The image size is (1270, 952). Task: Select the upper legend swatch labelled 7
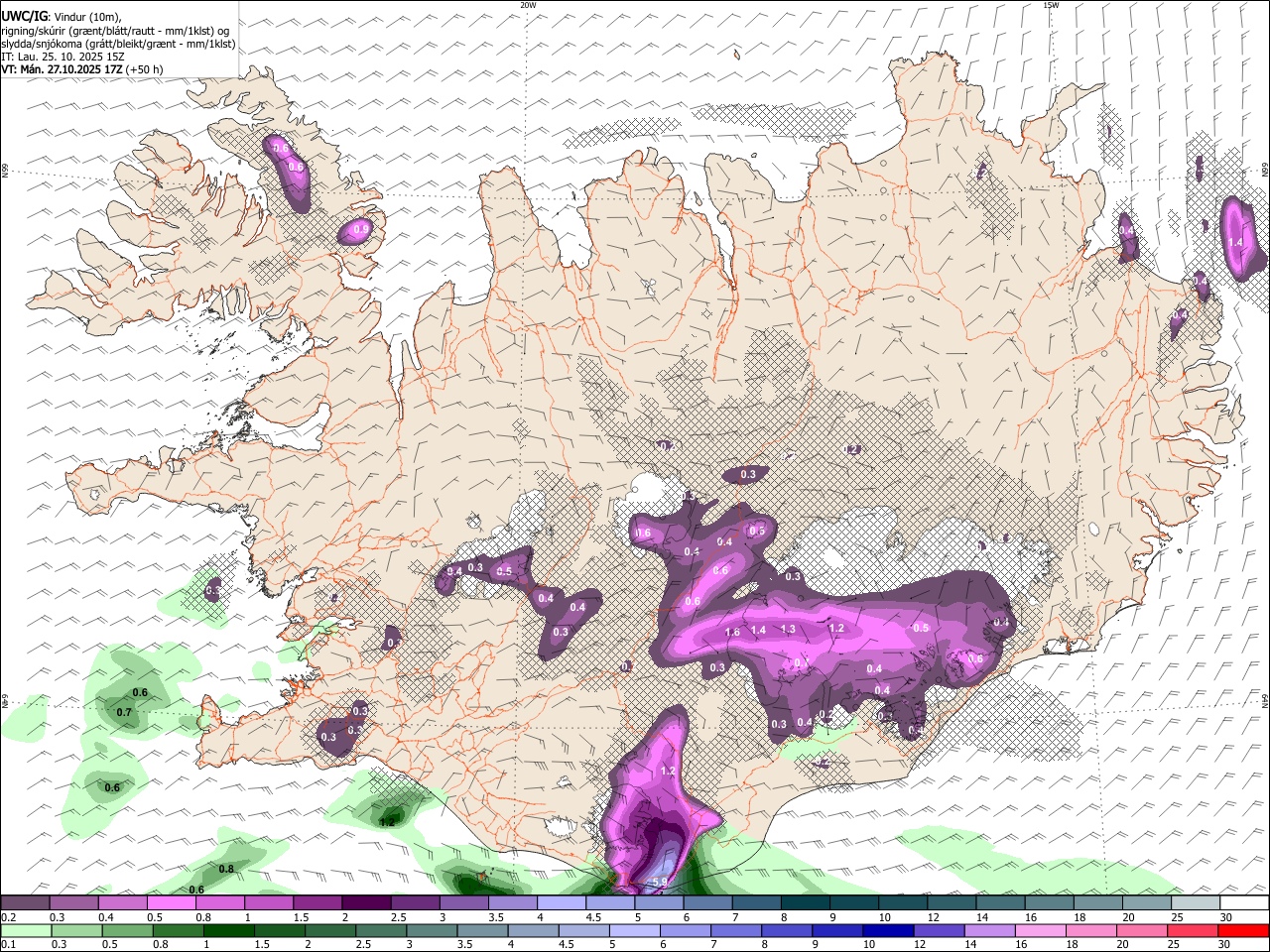click(757, 902)
